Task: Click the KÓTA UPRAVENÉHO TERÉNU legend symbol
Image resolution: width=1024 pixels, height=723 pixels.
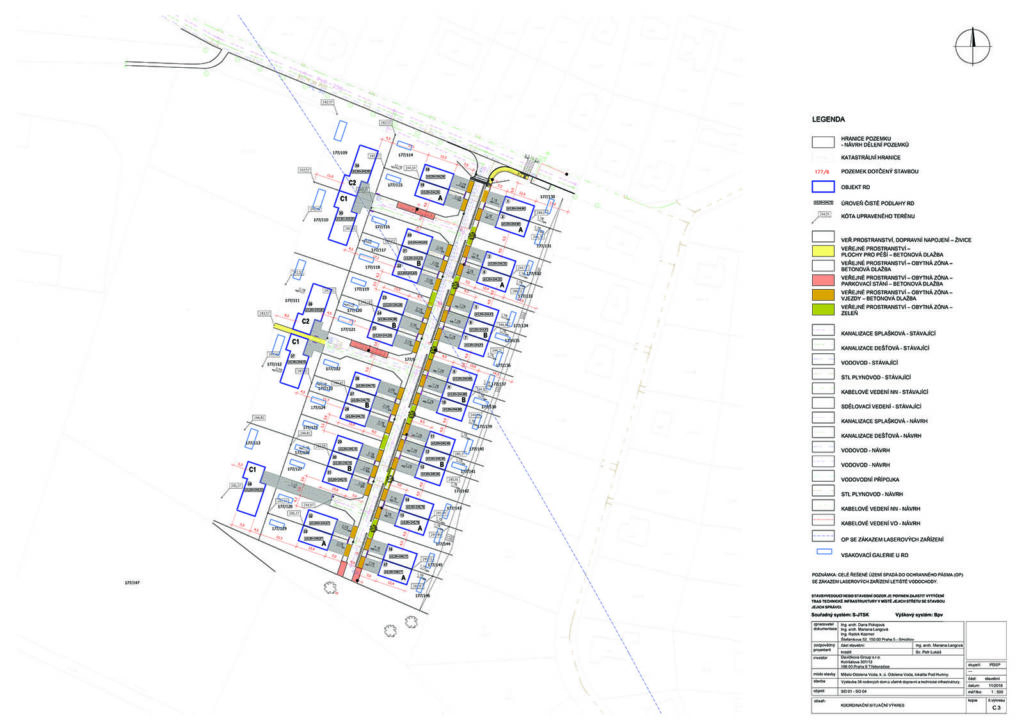Action: (825, 217)
